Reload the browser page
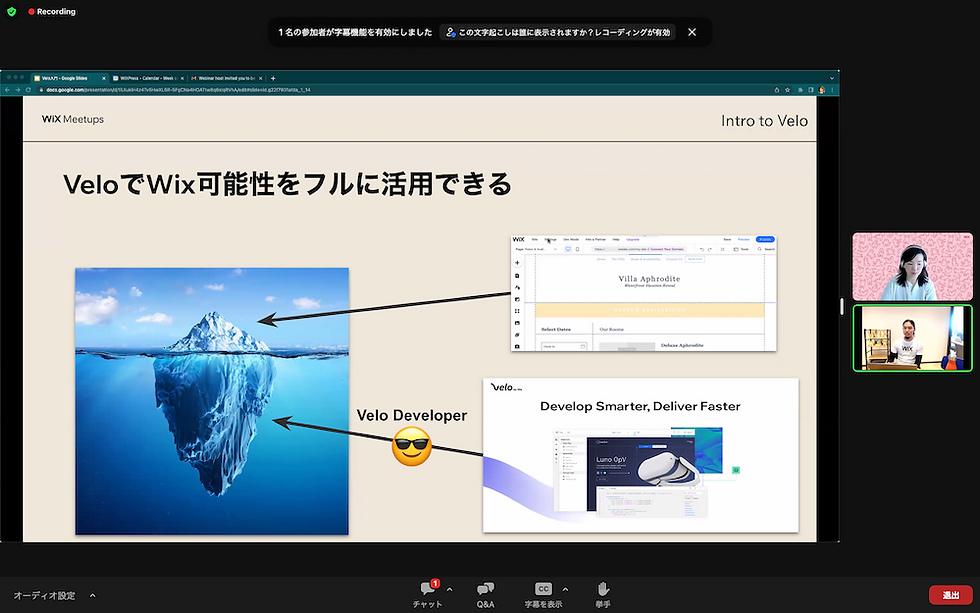980x613 pixels. pos(28,90)
